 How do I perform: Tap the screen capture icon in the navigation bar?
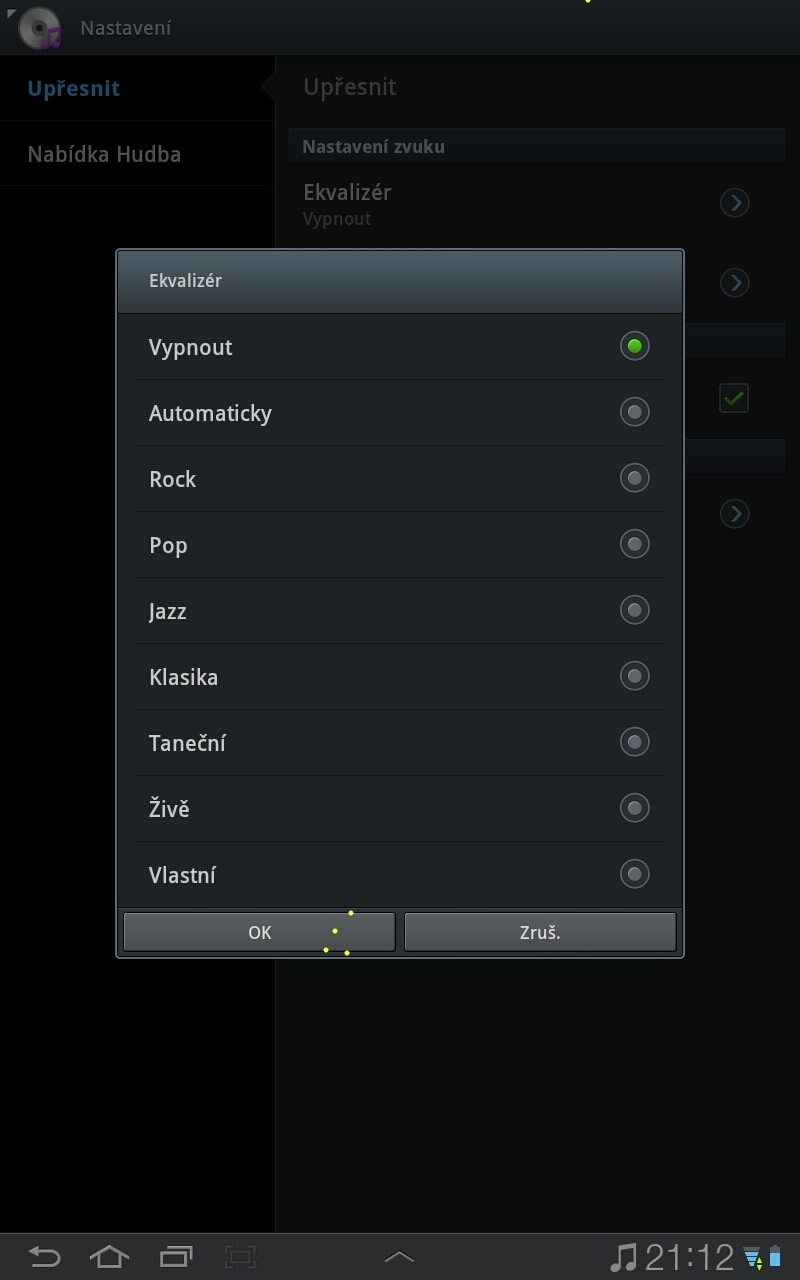[240, 1257]
